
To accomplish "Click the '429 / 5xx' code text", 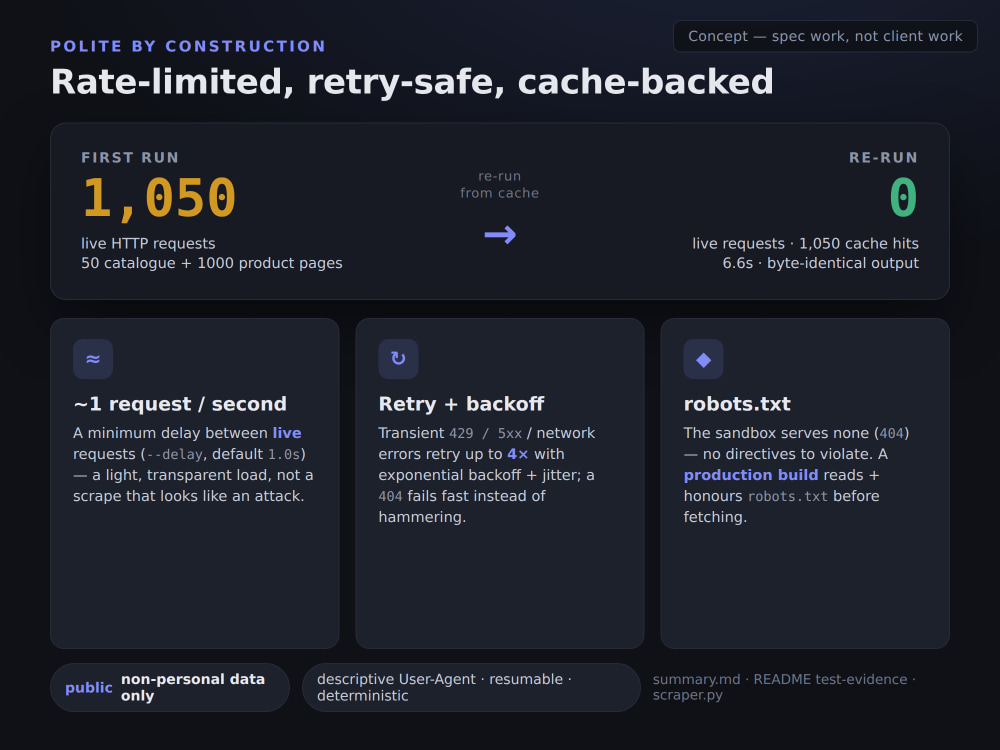I will [x=485, y=434].
